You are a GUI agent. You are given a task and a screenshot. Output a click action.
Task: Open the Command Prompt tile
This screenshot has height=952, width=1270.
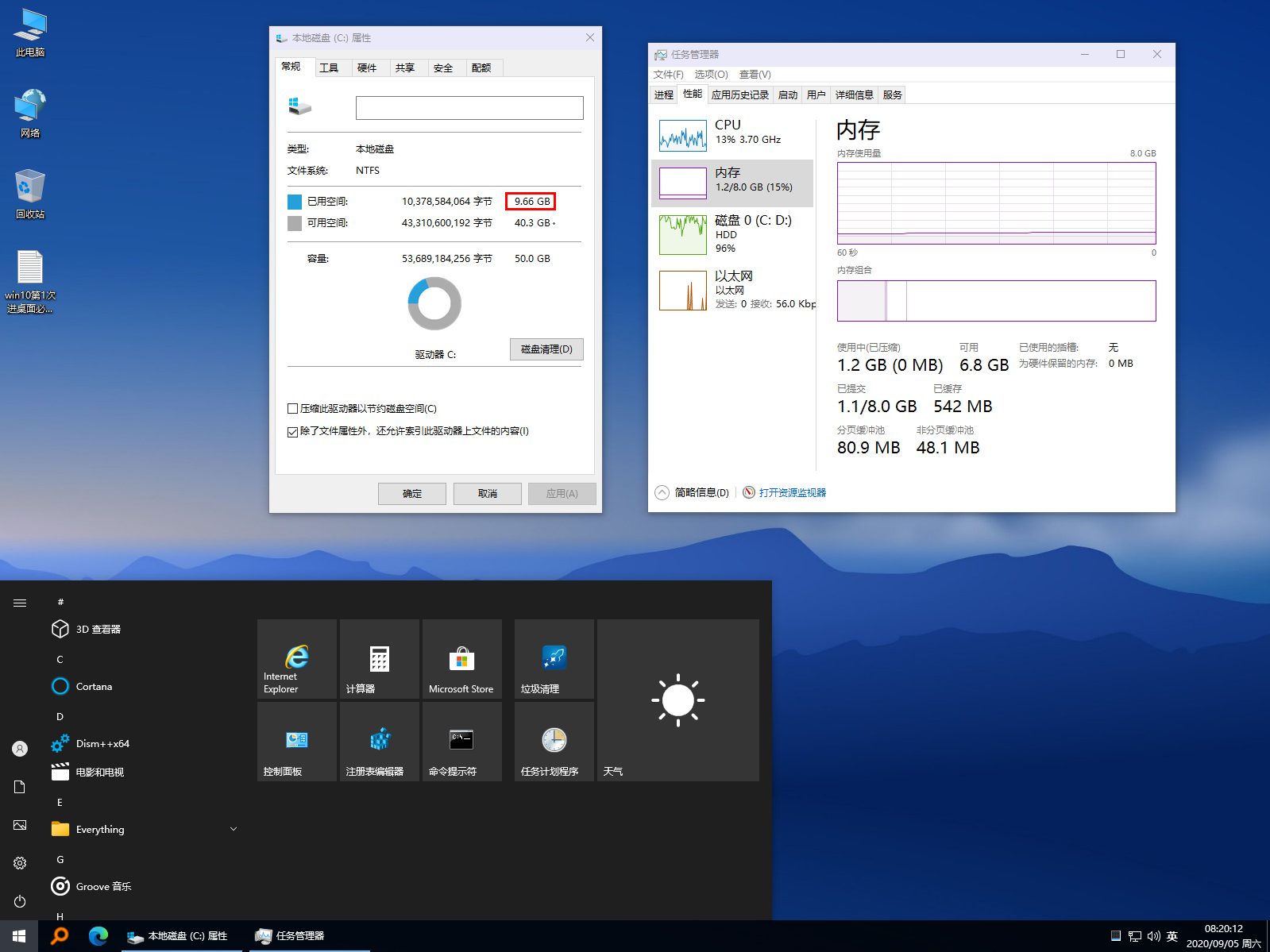click(x=461, y=742)
